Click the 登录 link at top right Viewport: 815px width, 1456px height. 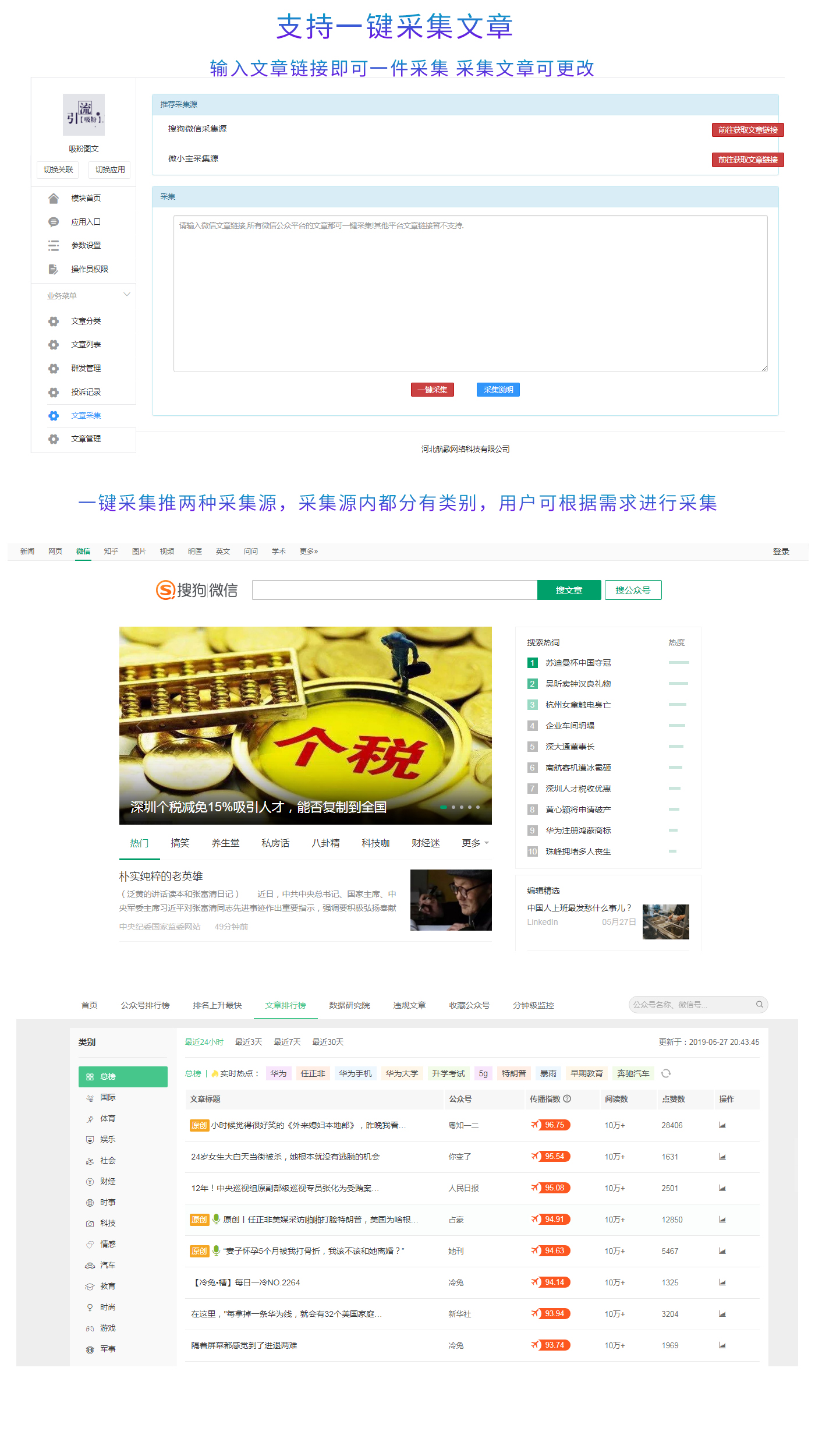pos(781,552)
